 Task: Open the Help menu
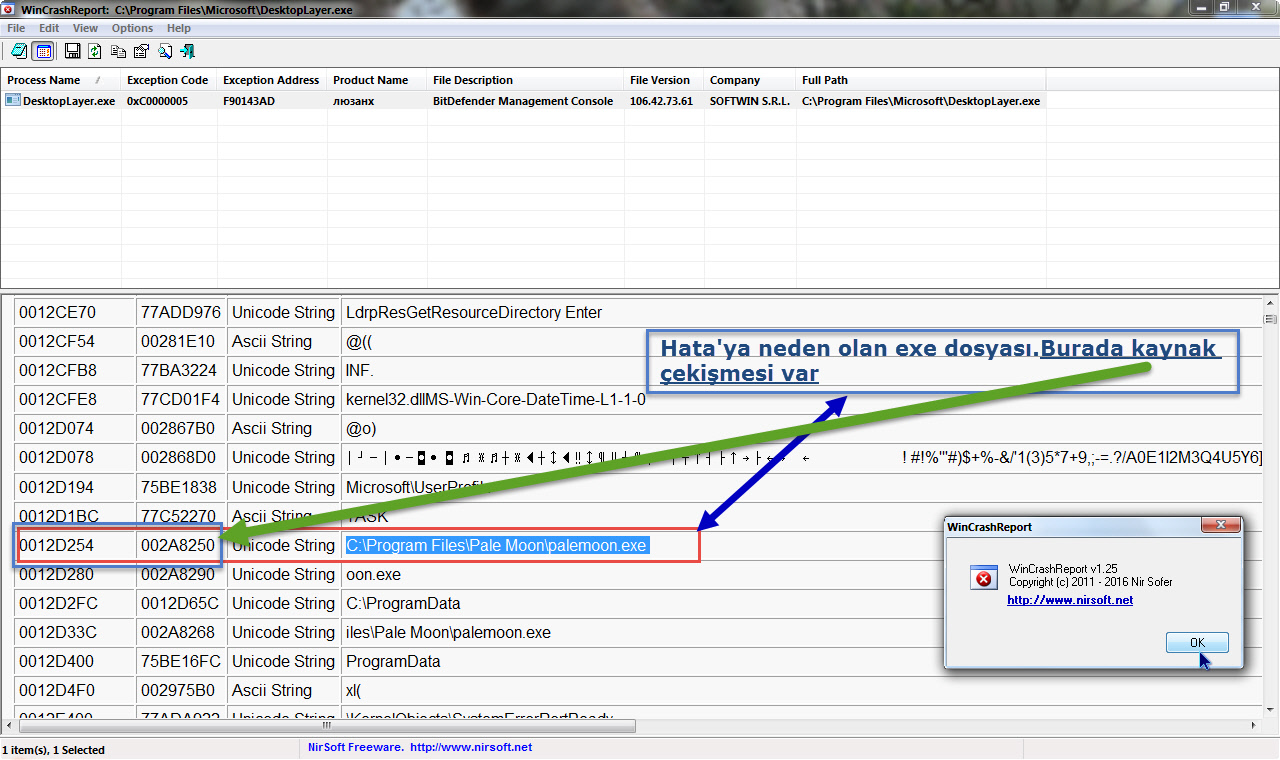point(179,28)
